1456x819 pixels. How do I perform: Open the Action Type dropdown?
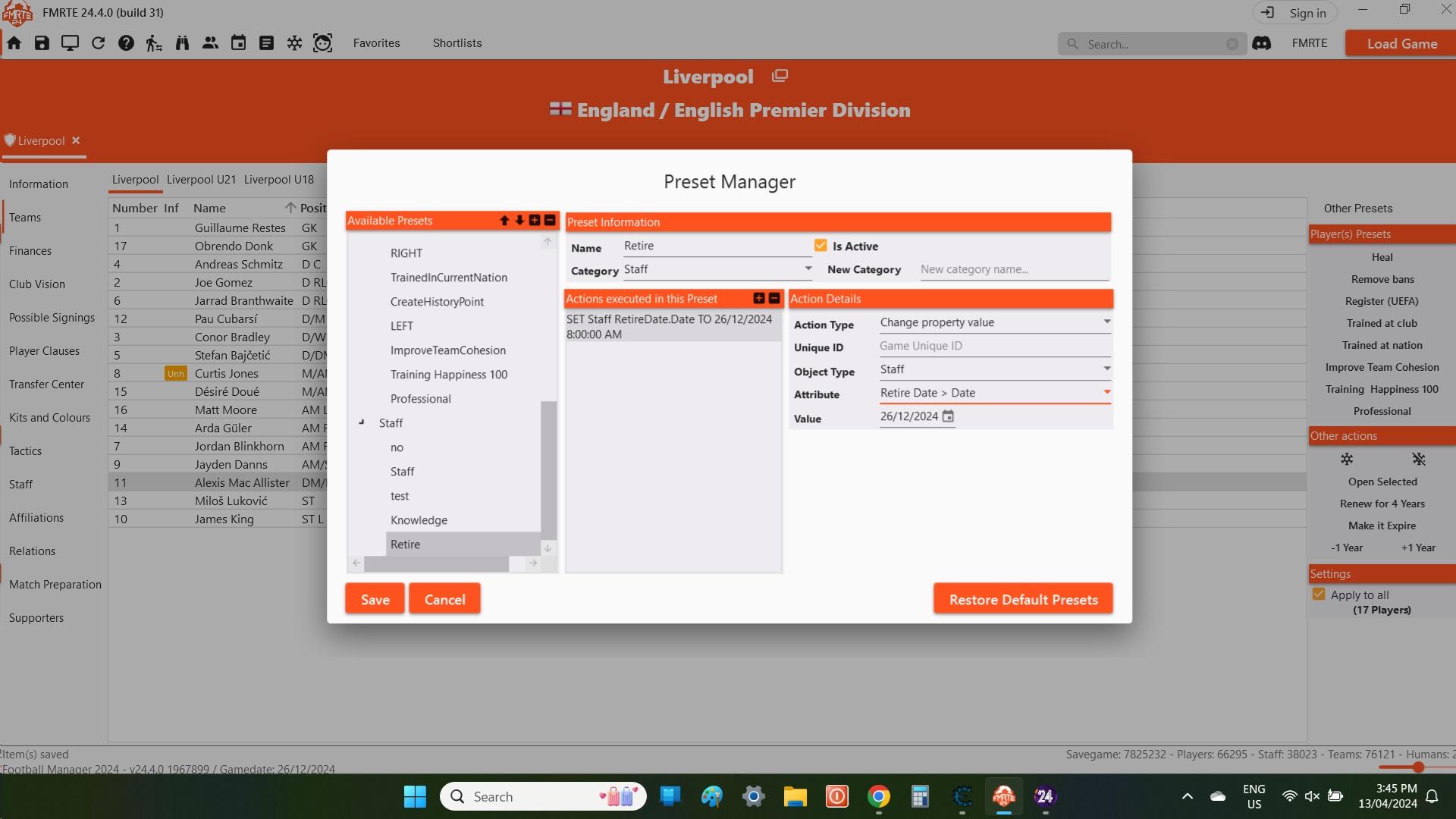coord(995,322)
